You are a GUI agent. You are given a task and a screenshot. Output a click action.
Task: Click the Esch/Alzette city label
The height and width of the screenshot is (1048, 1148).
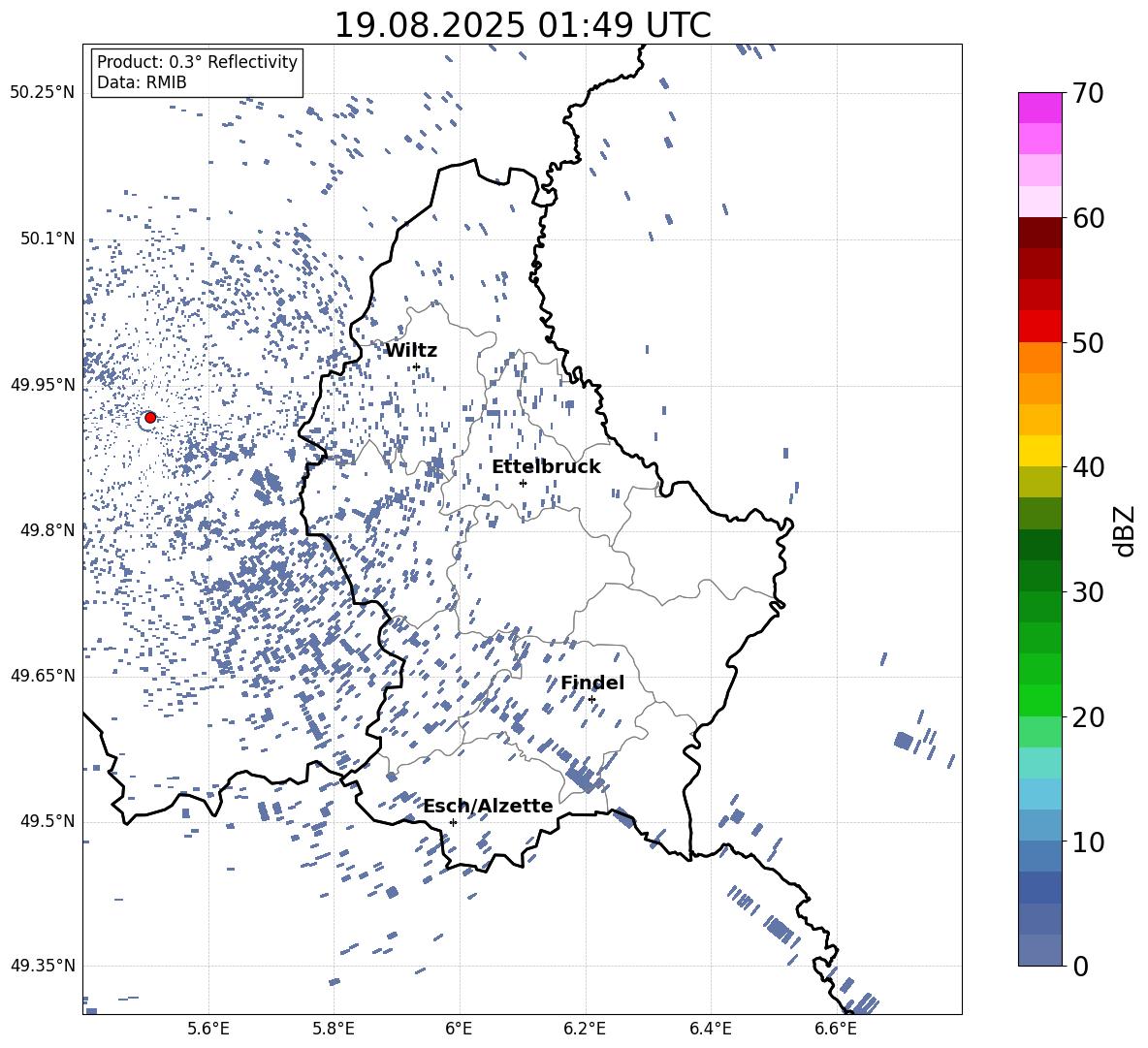(x=489, y=806)
